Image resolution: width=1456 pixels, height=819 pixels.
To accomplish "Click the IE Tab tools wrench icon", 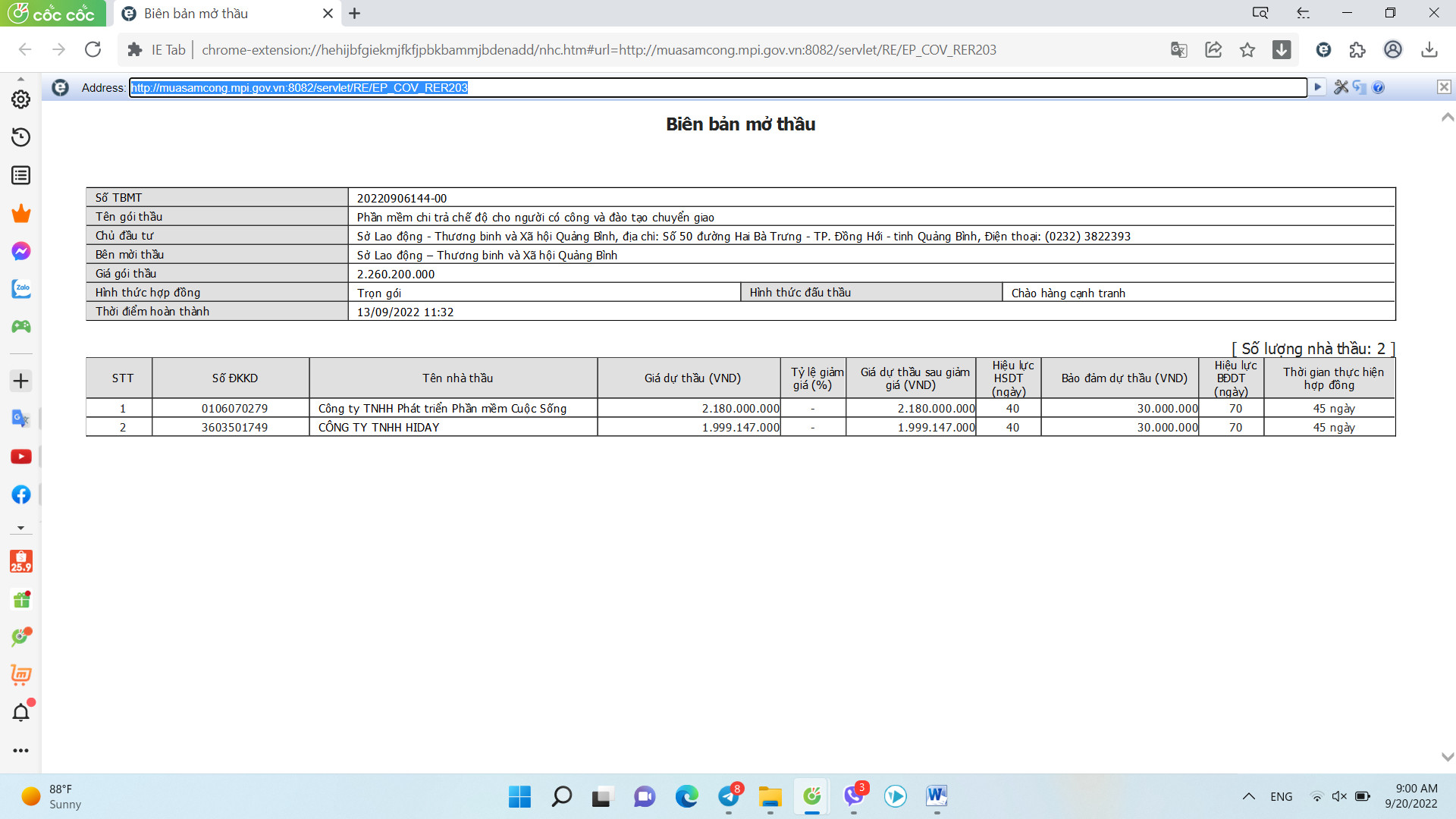I will (1341, 87).
